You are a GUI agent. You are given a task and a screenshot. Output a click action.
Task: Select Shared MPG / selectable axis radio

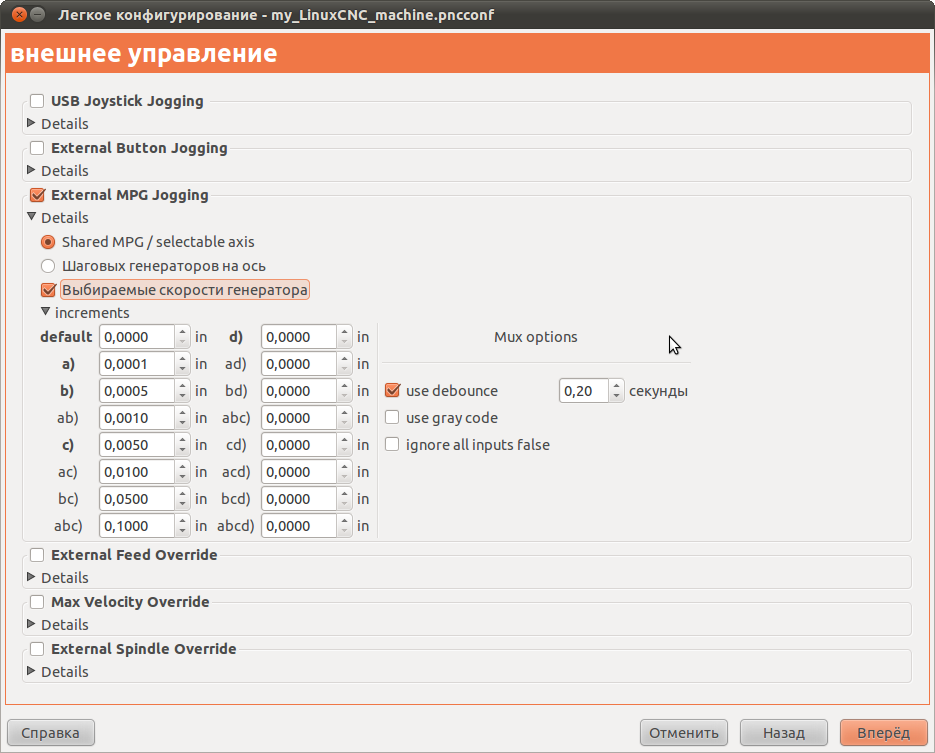[x=48, y=242]
